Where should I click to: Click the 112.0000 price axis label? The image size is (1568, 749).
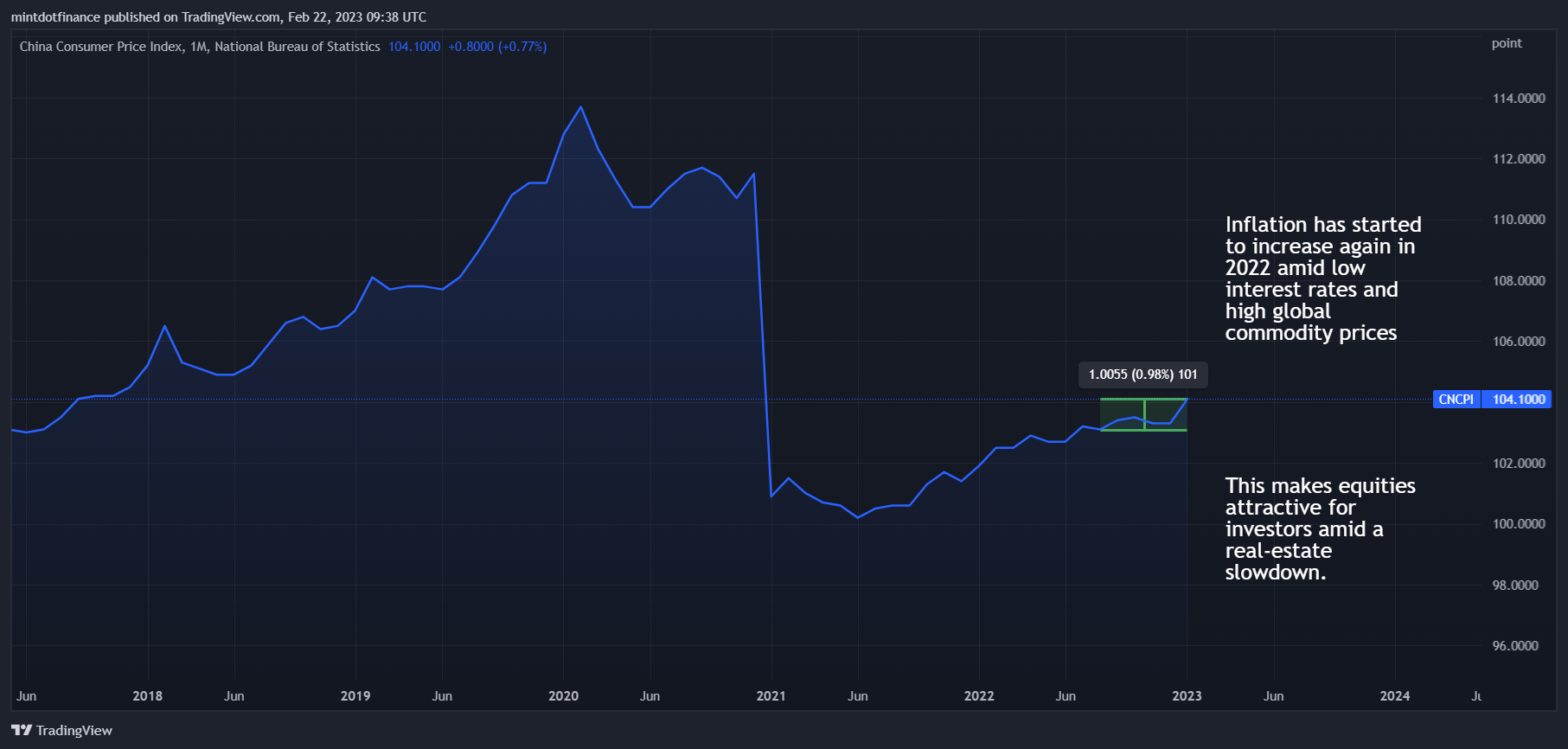(1519, 159)
